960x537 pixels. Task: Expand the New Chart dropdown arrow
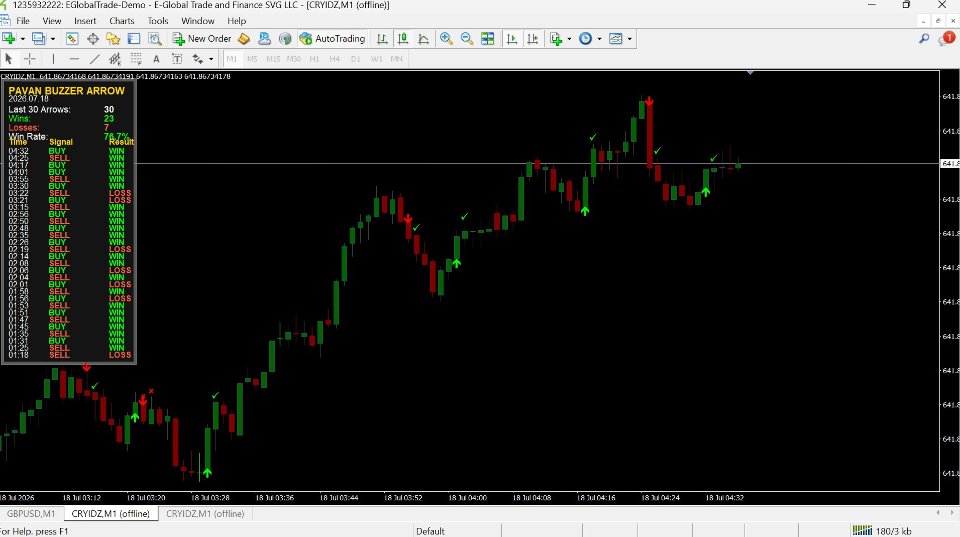[23, 39]
